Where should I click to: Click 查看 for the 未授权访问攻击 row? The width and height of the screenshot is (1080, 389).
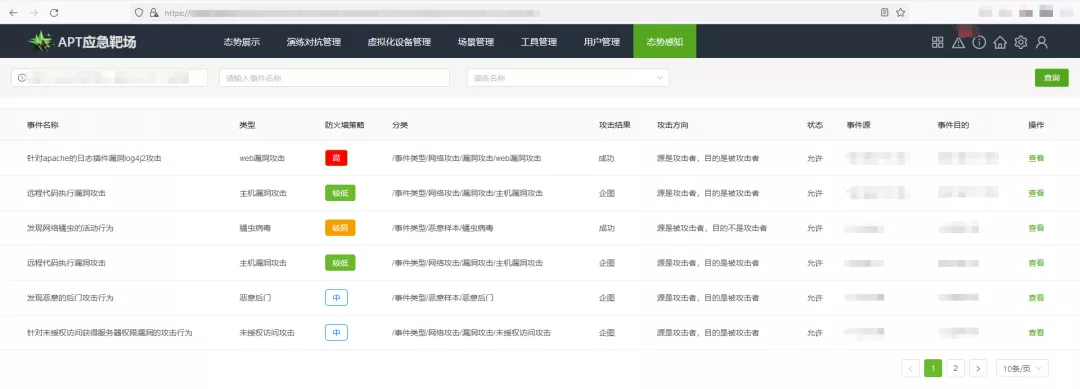click(x=1036, y=333)
